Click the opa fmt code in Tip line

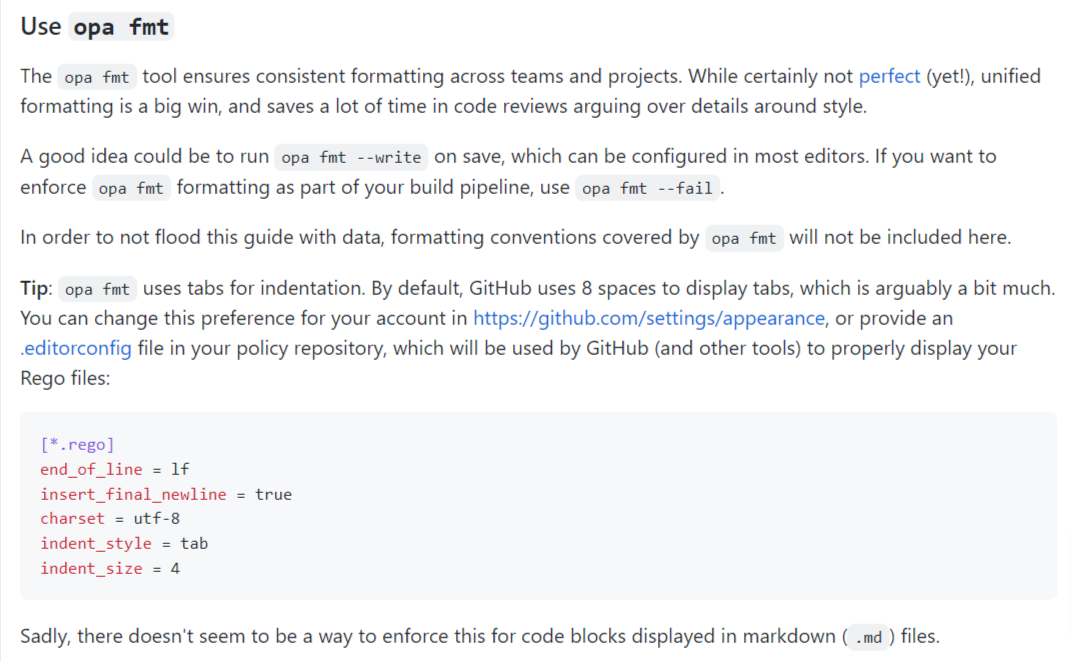(96, 288)
